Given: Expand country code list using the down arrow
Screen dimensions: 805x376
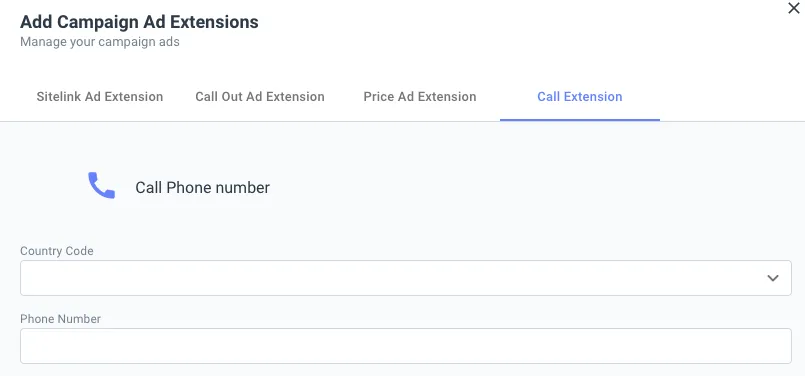Looking at the screenshot, I should pos(773,278).
